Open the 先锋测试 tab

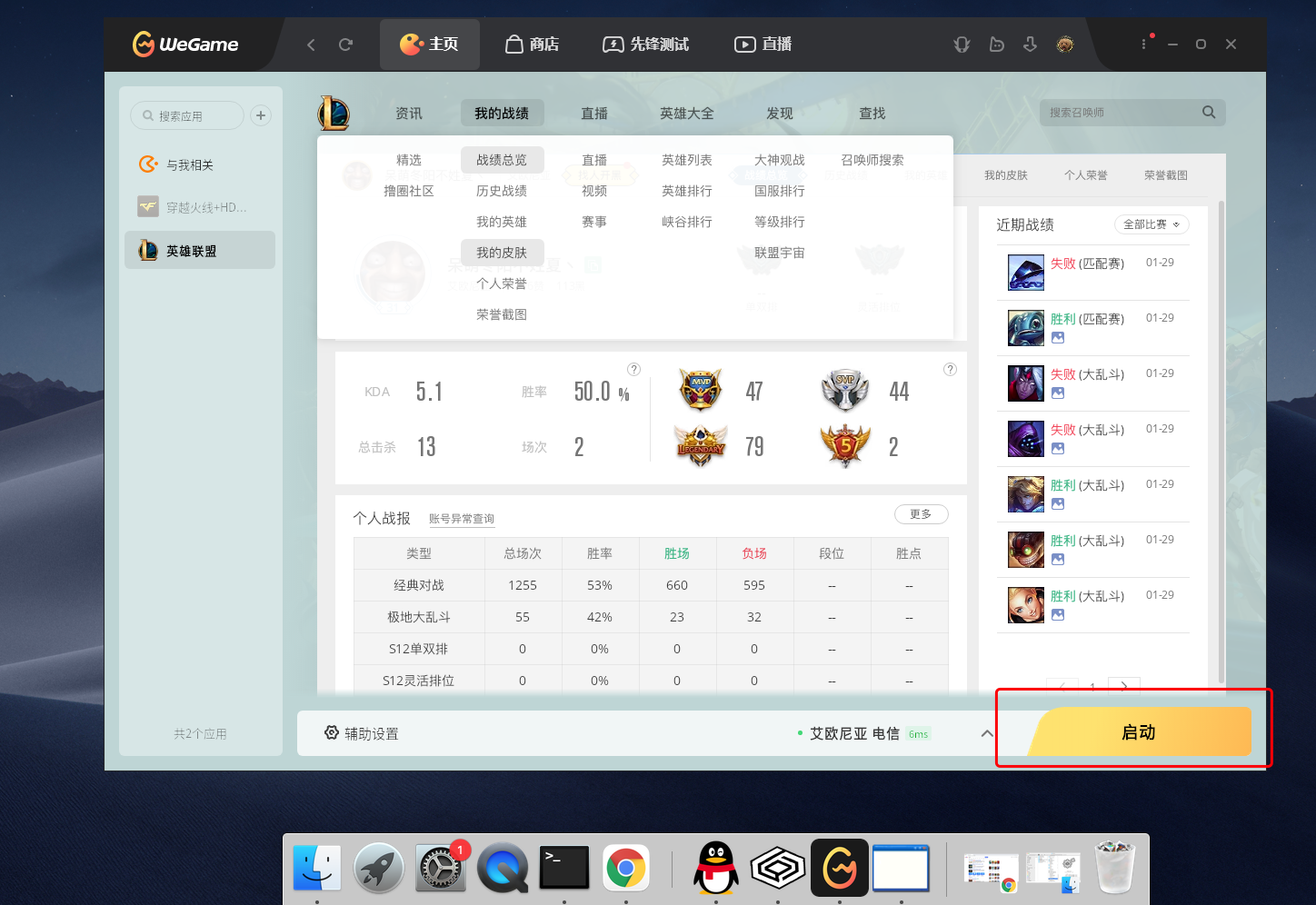(645, 45)
